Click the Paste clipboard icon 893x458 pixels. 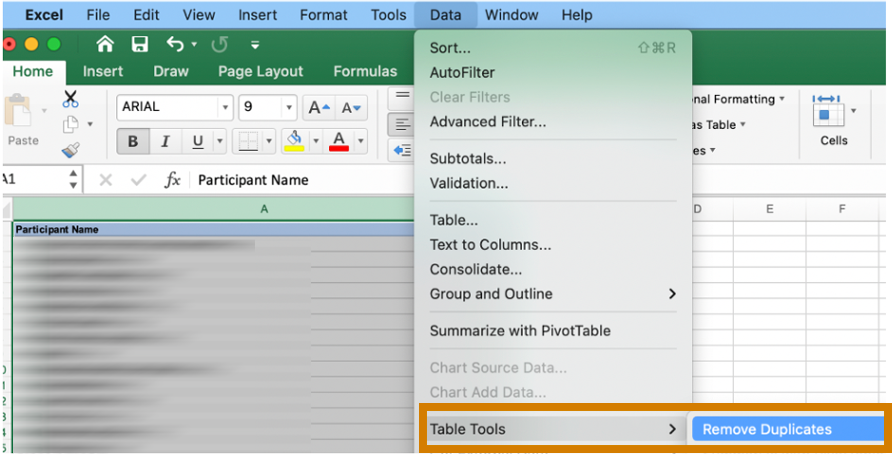click(18, 111)
